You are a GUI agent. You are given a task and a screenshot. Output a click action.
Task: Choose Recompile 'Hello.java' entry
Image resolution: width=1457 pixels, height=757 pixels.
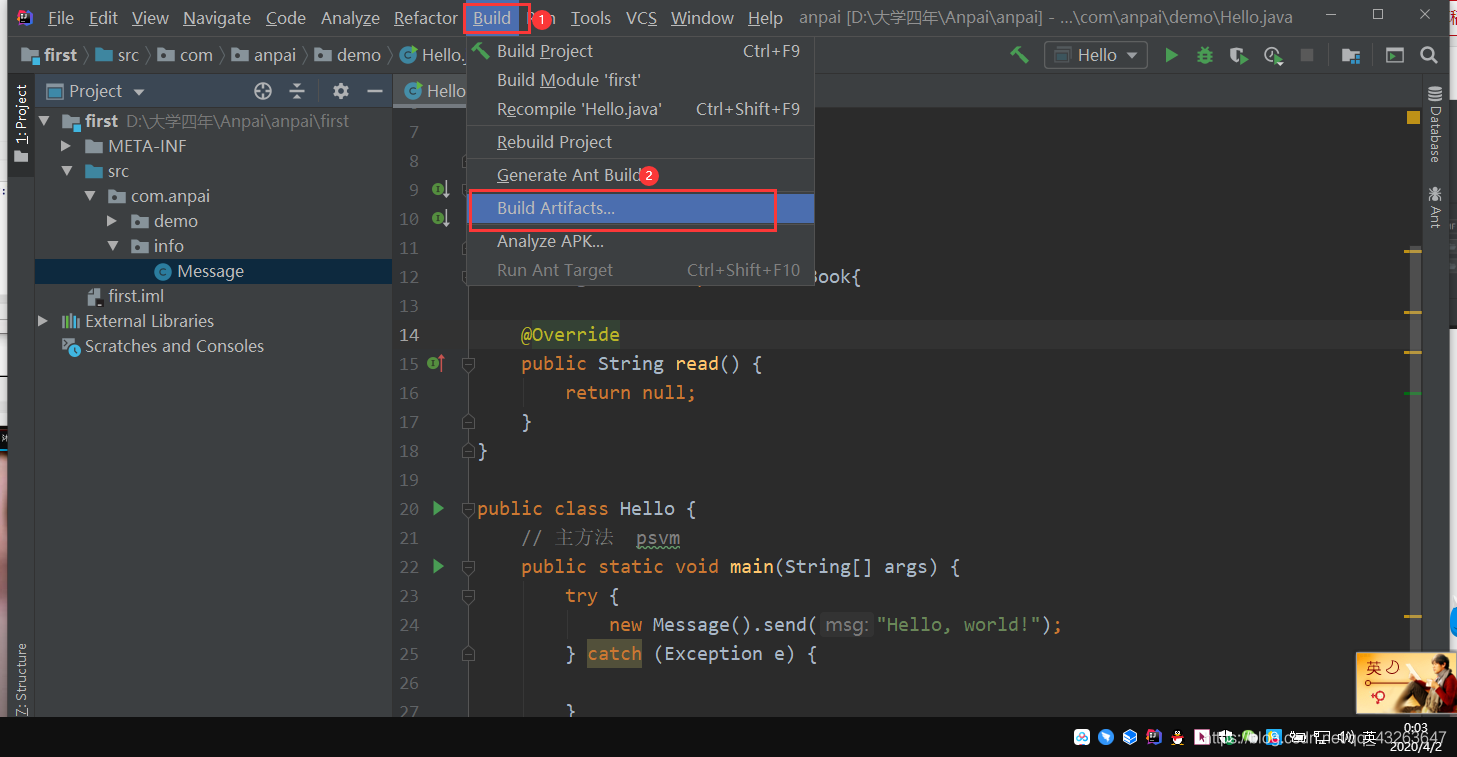click(640, 109)
